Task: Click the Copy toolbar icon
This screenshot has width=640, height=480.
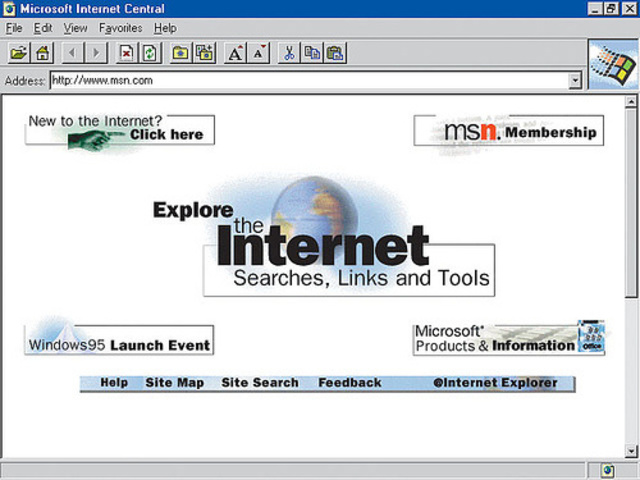Action: tap(312, 53)
